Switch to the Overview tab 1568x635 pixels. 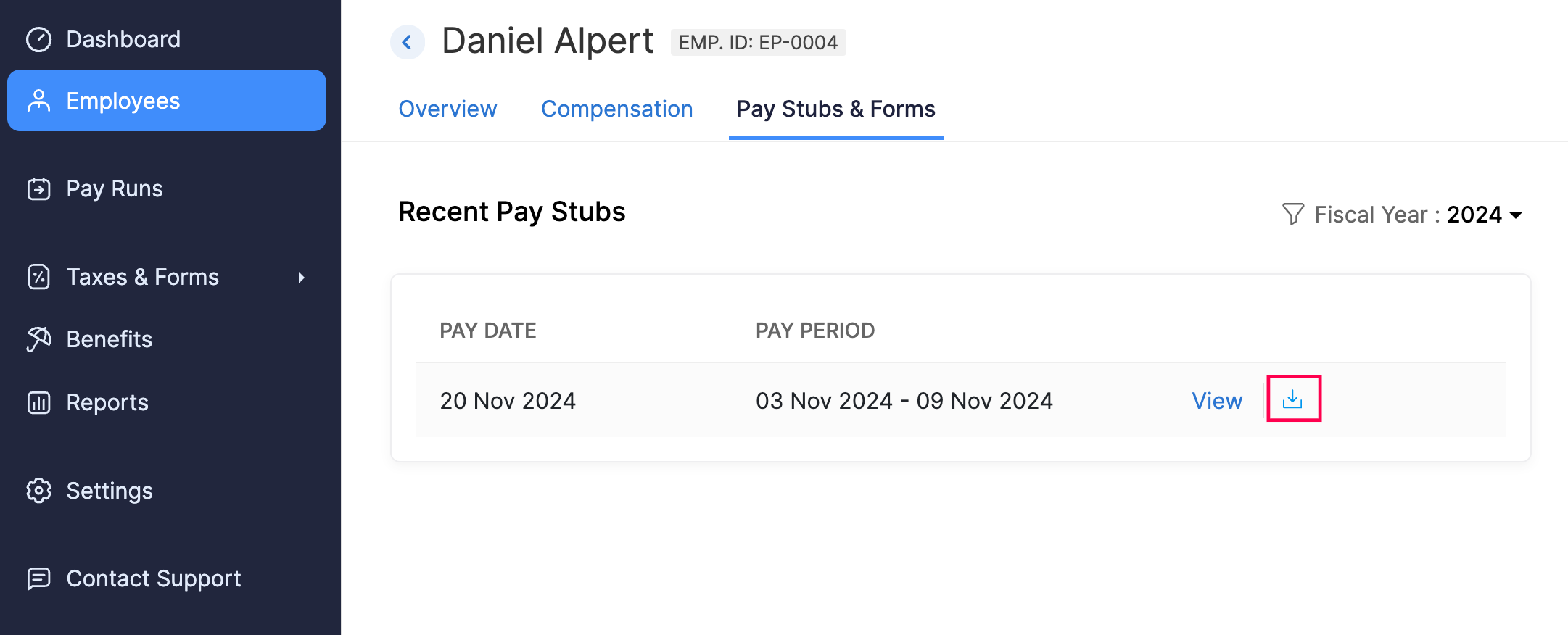pyautogui.click(x=447, y=109)
